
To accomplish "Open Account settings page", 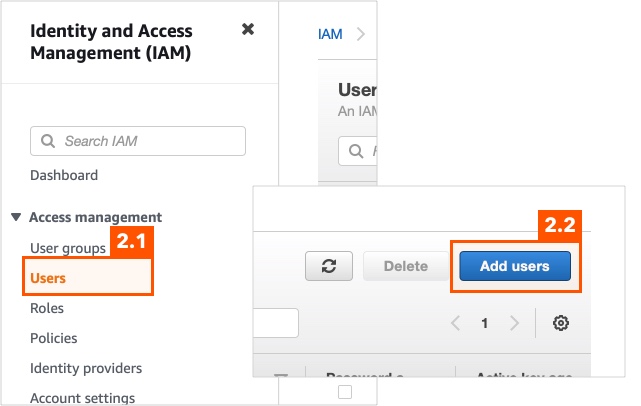I will click(x=83, y=398).
